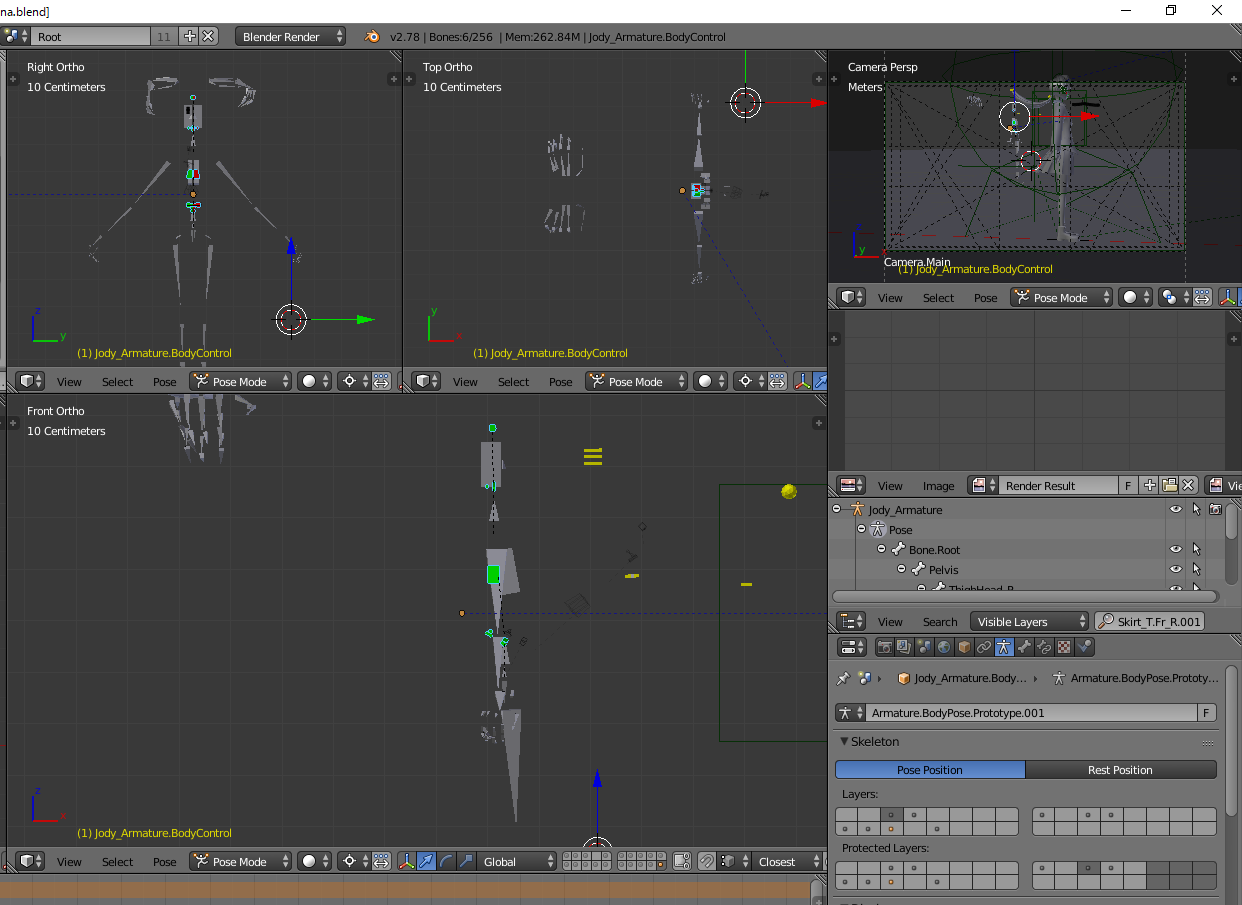Open viewport shading dropdown in Right Ortho header
Viewport: 1242px width, 905px height.
(314, 381)
